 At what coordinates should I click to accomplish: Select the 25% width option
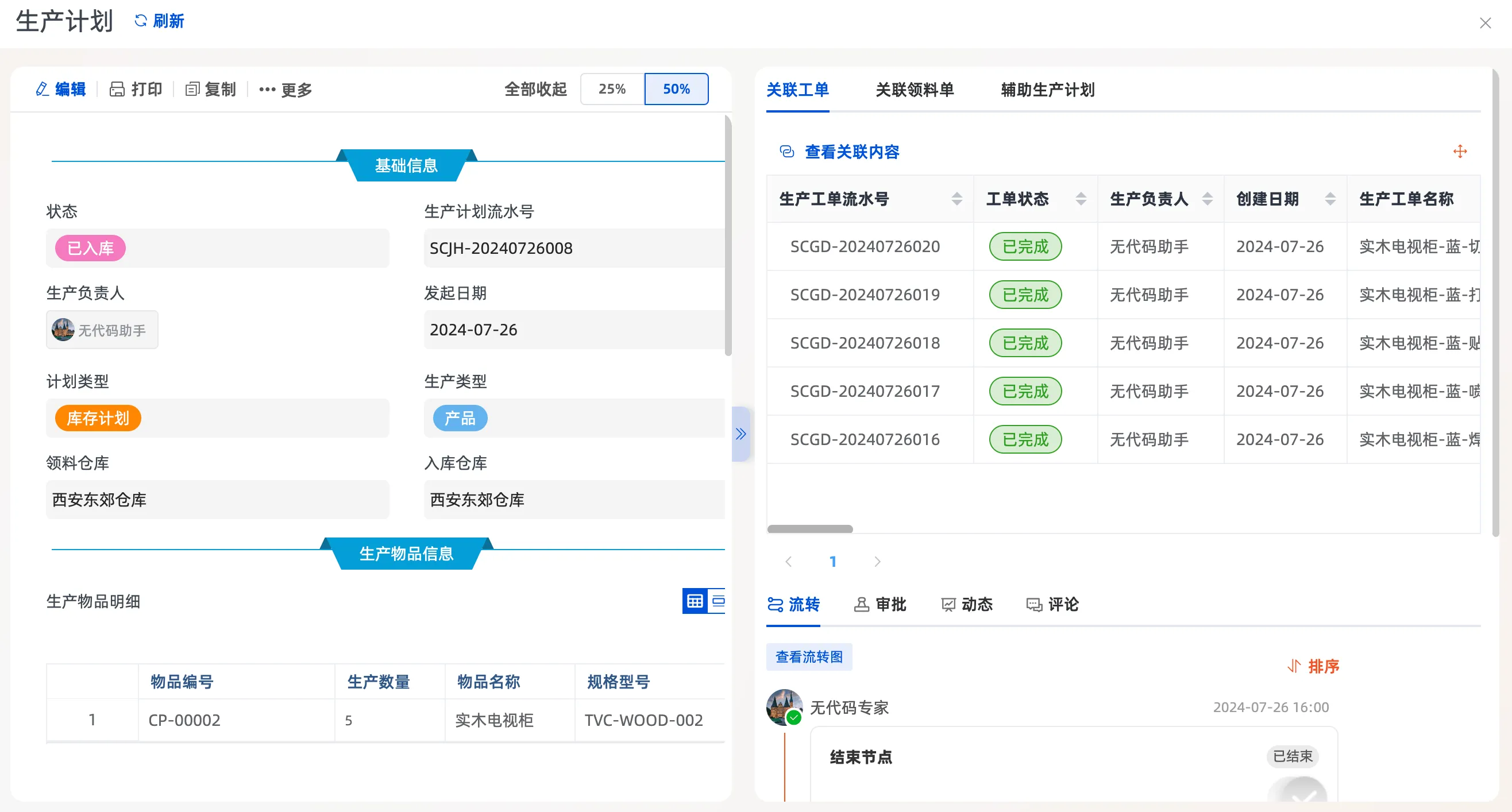(x=612, y=89)
